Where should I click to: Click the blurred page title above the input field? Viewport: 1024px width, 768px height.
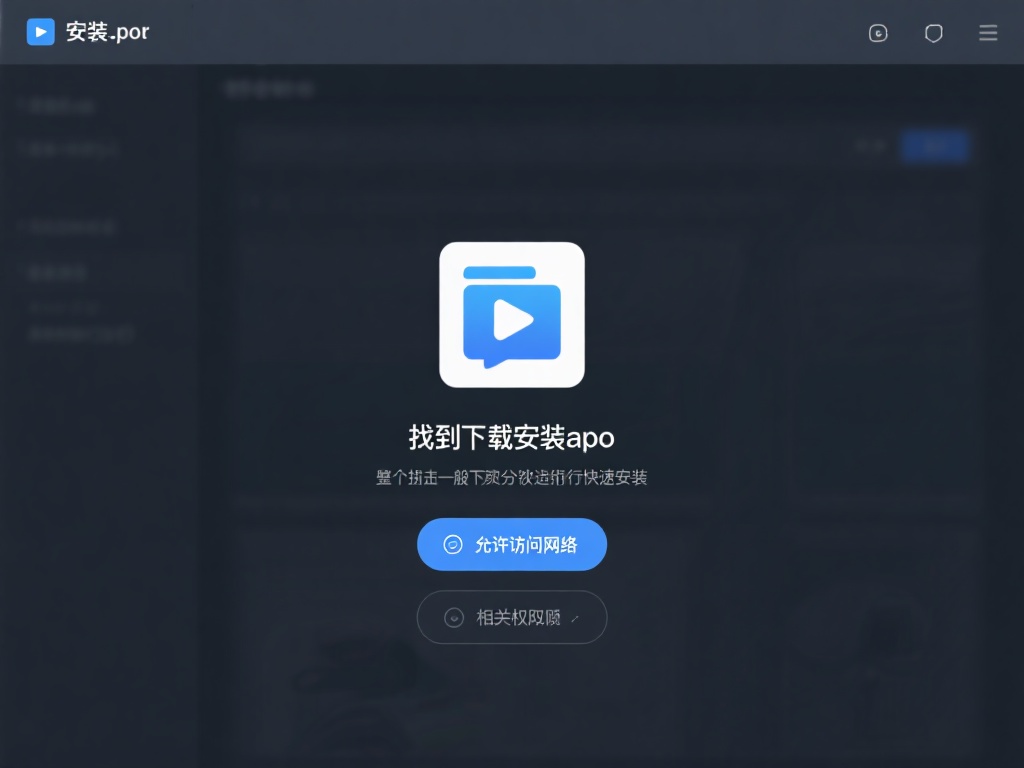pos(268,89)
